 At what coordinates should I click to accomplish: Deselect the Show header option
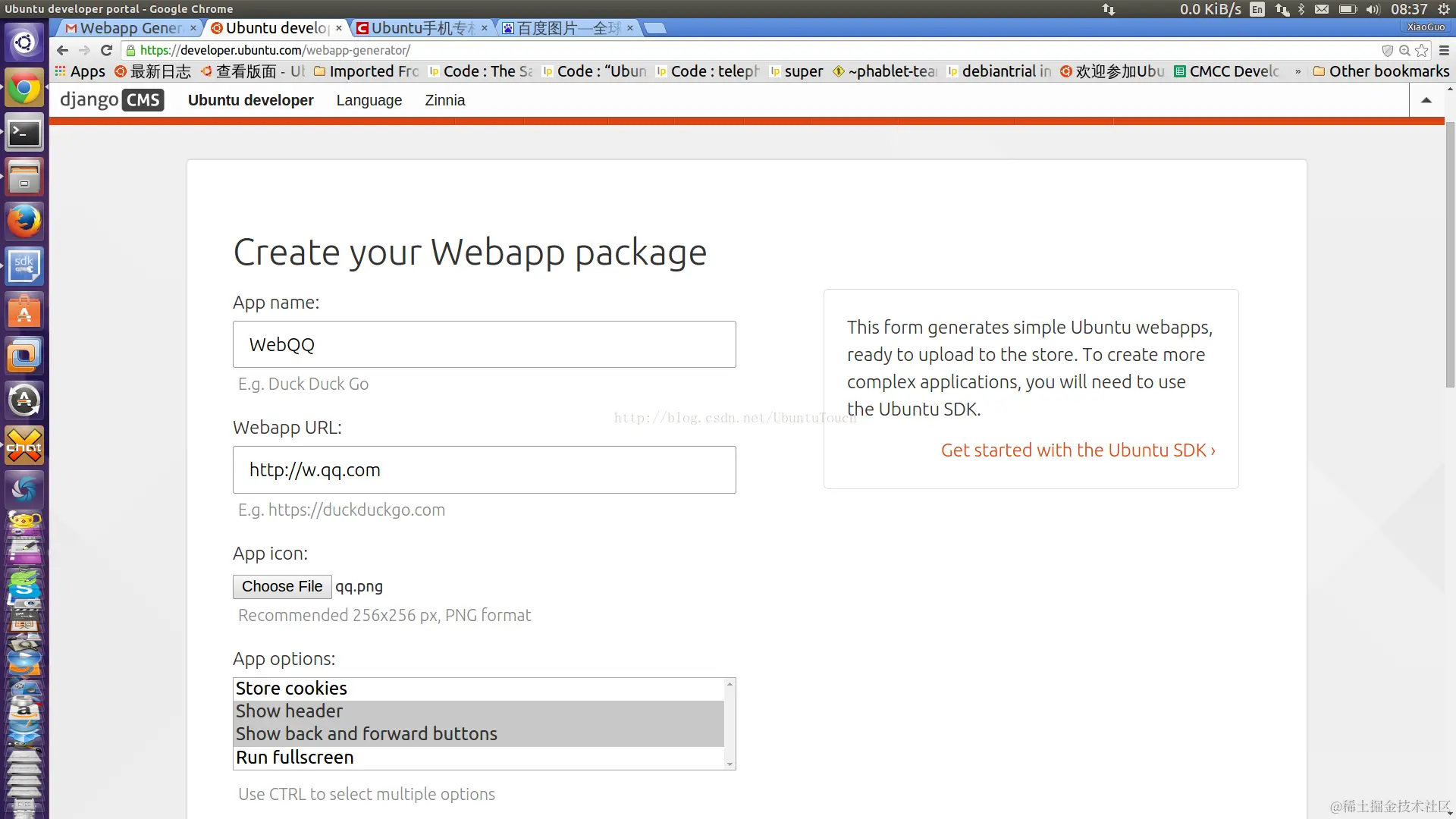289,711
